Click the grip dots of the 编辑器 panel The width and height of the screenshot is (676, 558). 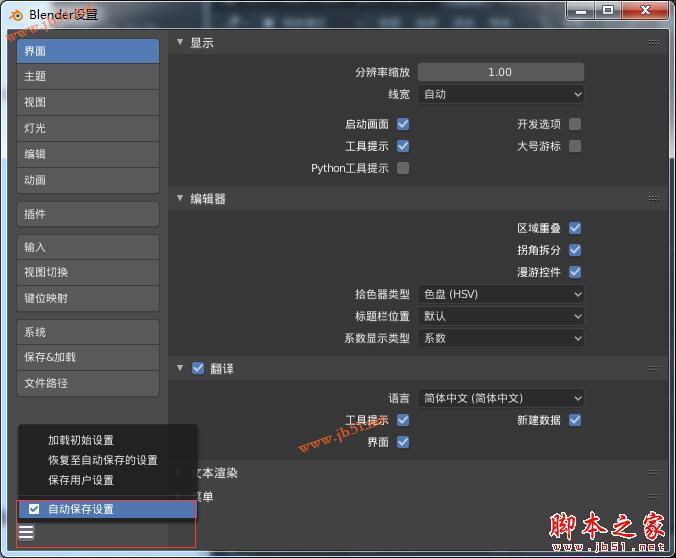[654, 198]
